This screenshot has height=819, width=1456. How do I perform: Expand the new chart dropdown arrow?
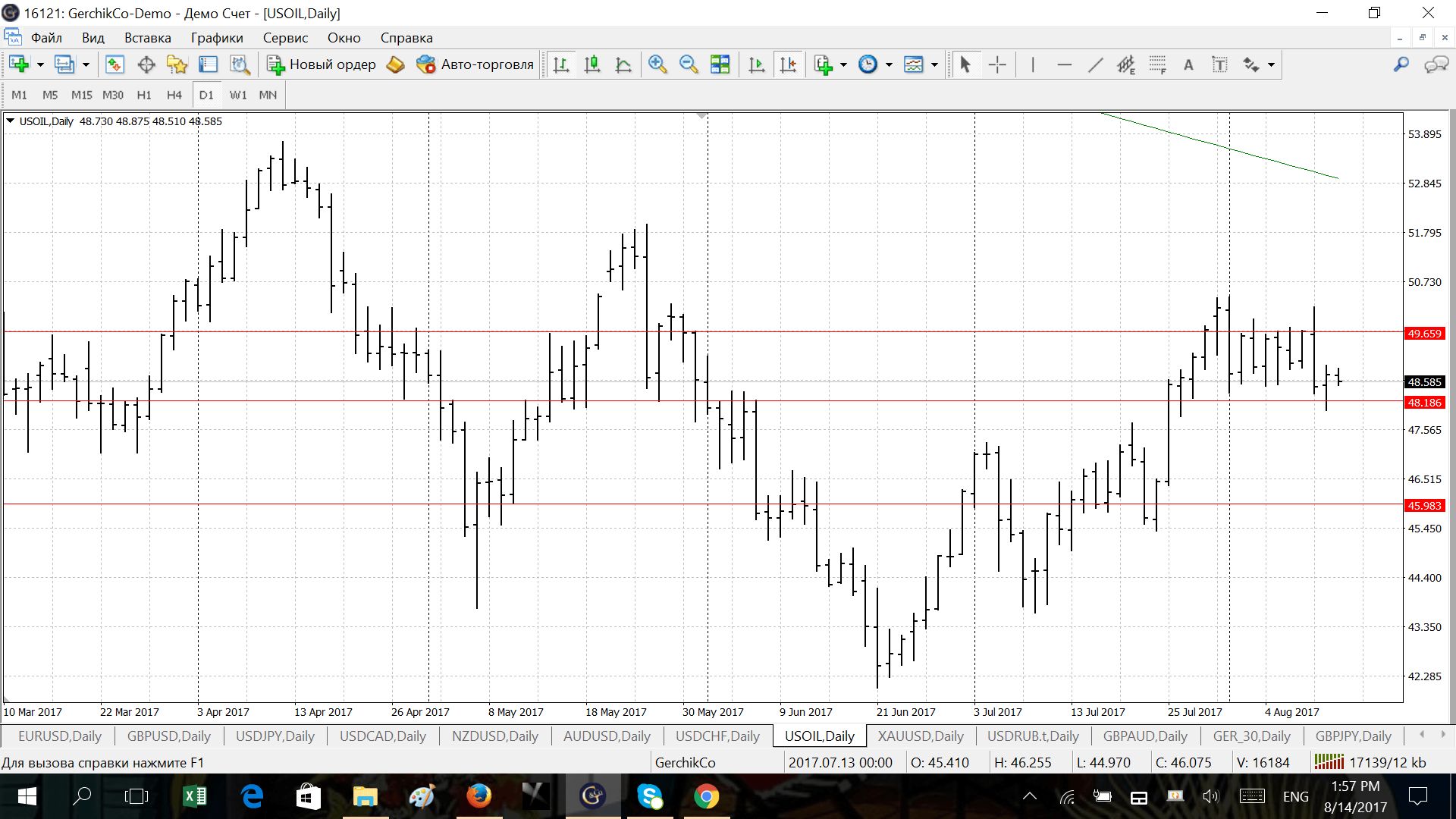(40, 64)
